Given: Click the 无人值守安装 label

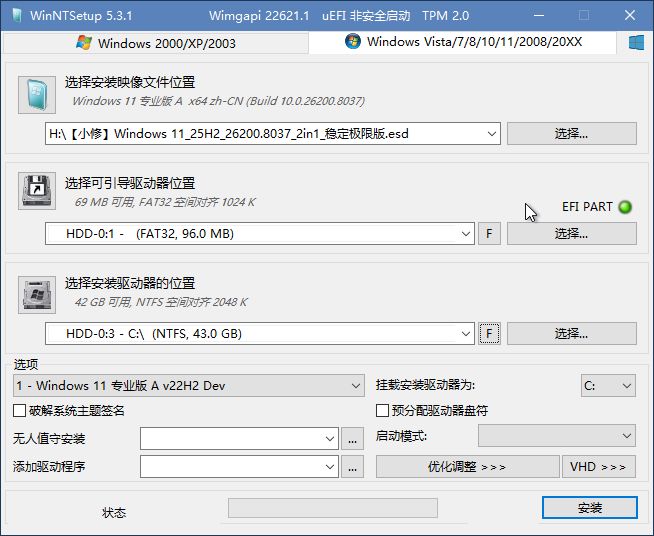Looking at the screenshot, I should [49, 439].
